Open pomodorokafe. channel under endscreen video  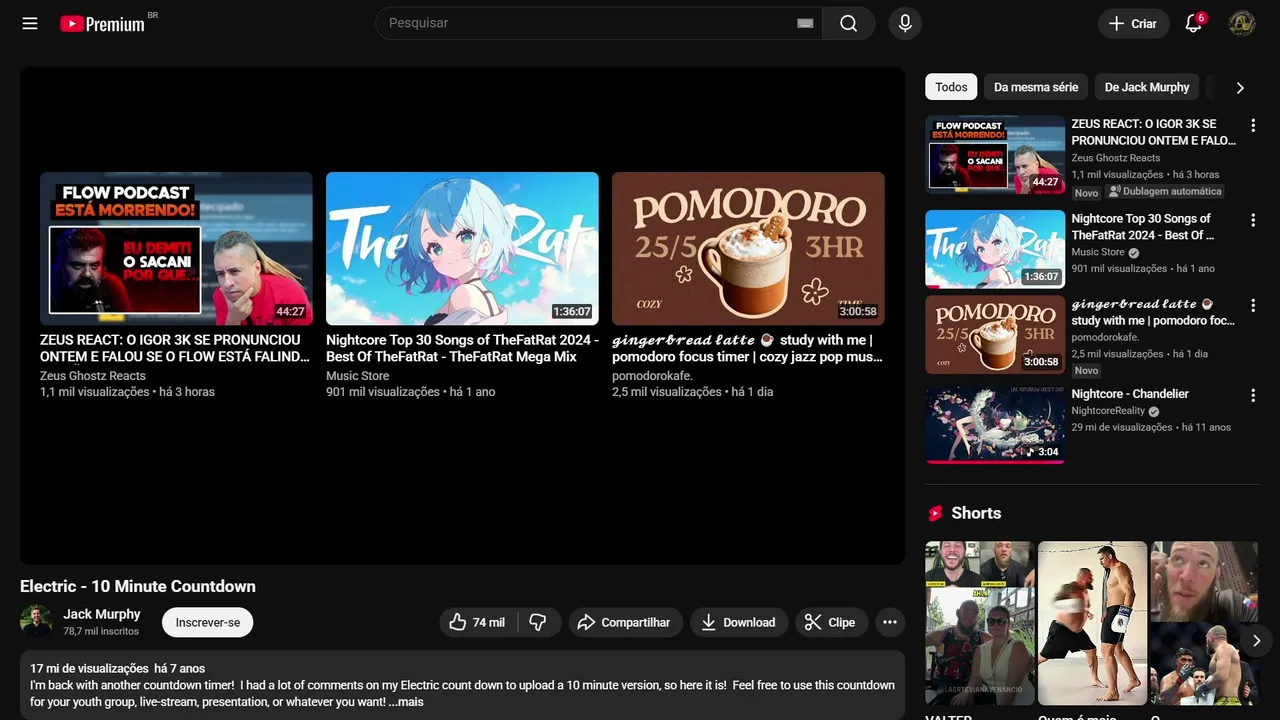652,376
